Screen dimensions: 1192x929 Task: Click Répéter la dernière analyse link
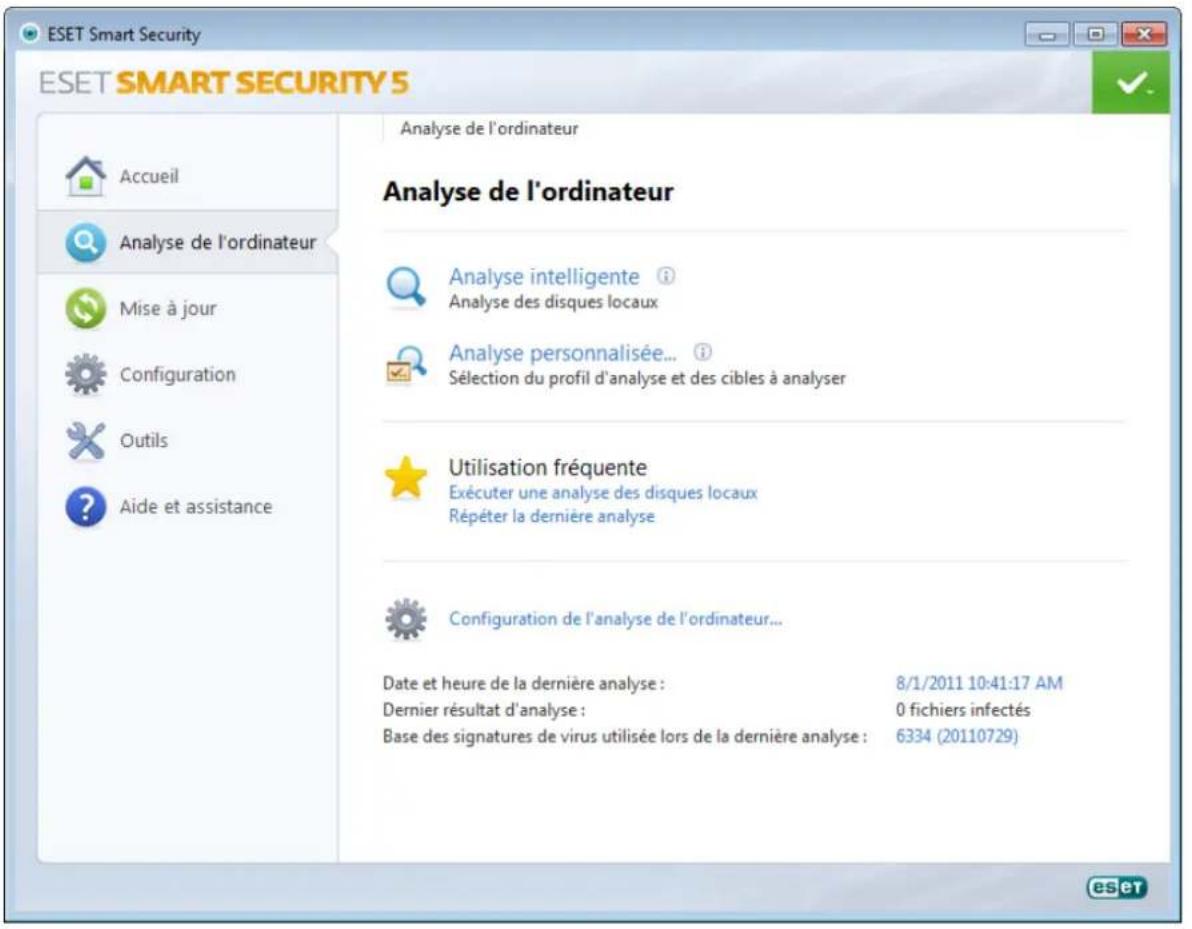551,516
